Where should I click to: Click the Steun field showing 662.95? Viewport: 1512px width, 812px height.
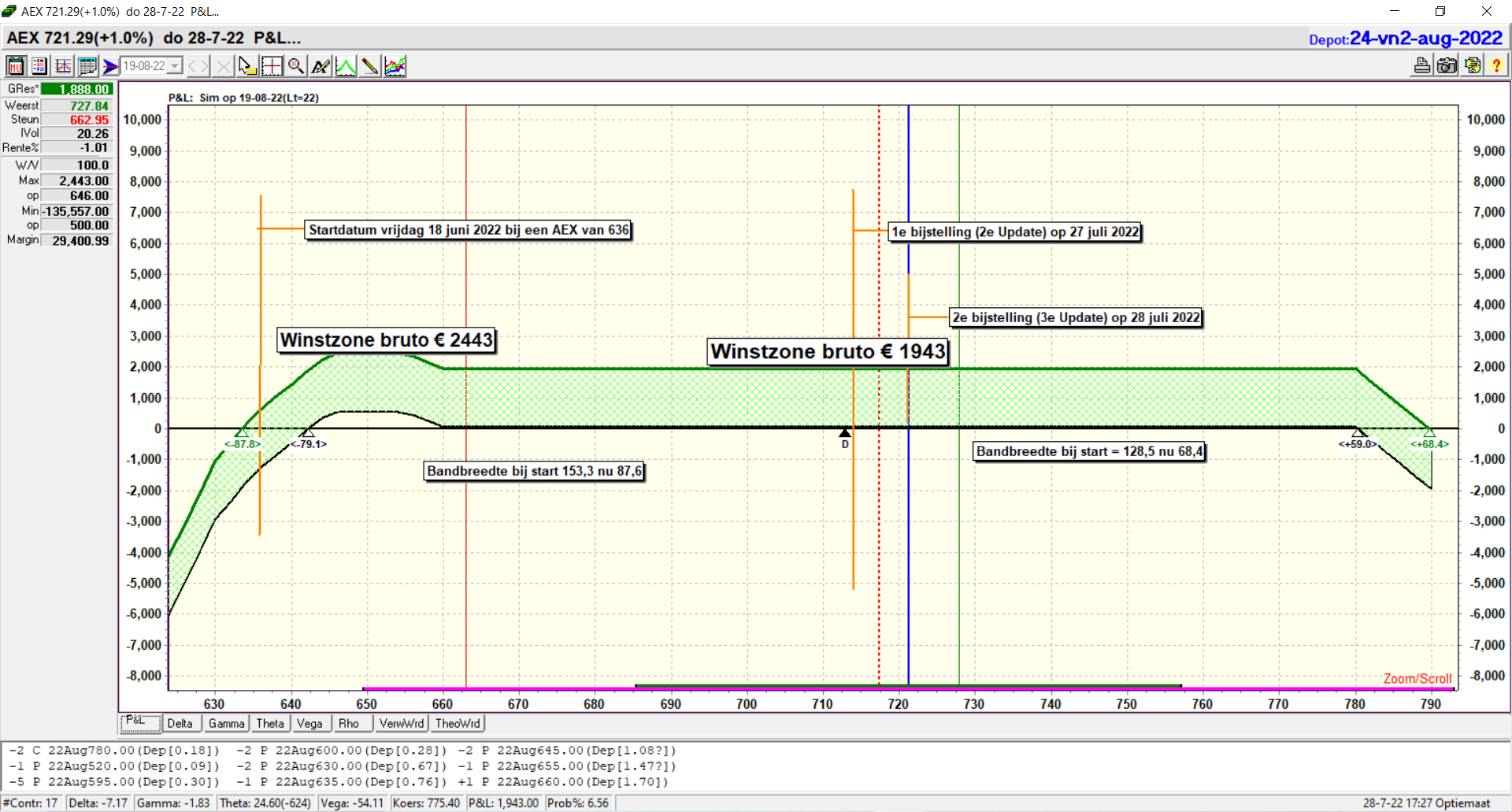[77, 120]
